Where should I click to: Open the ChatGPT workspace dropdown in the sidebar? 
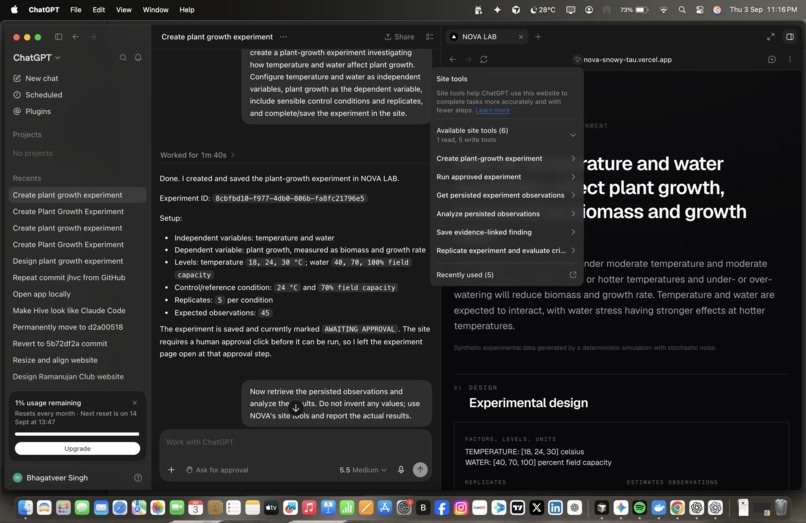[36, 58]
